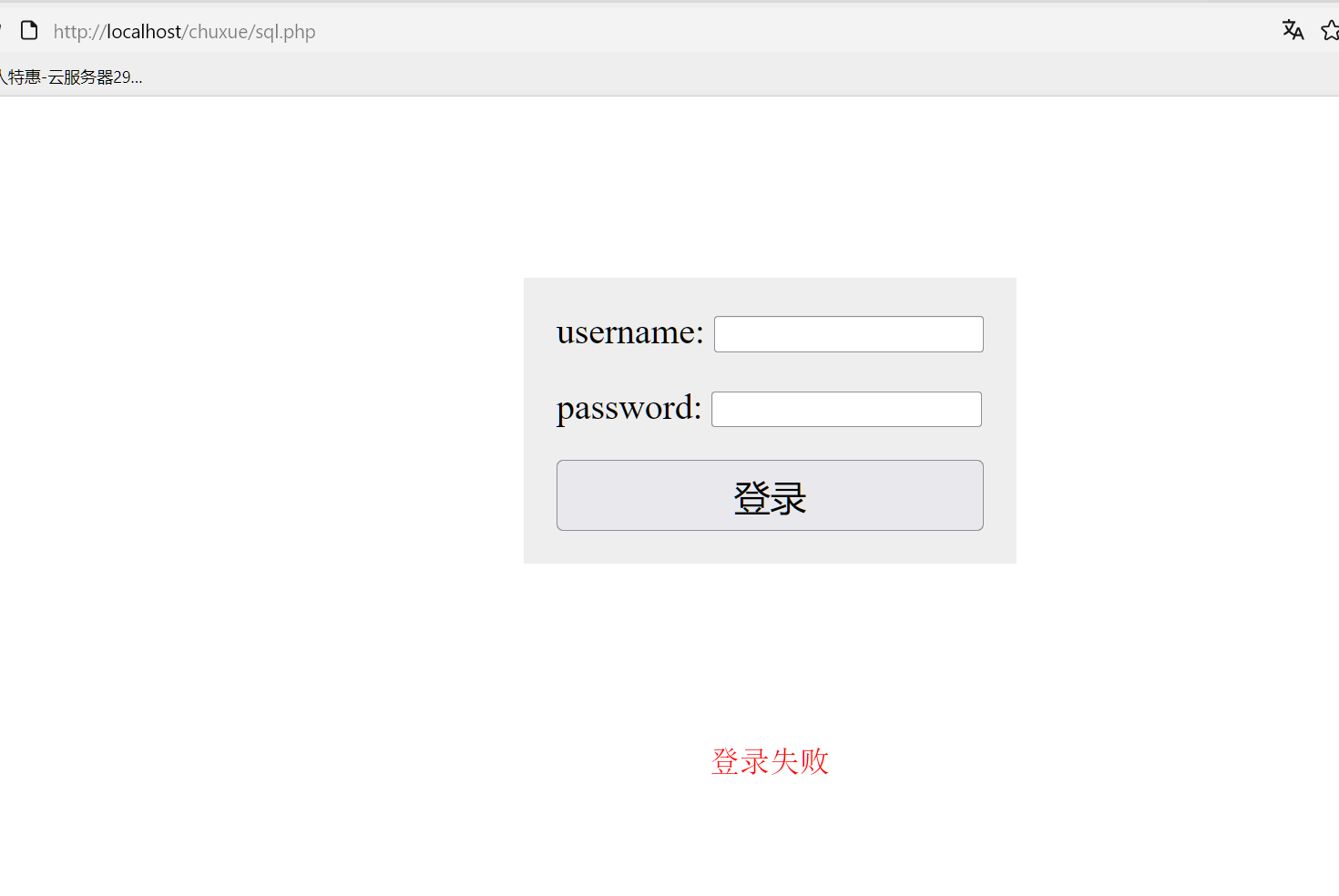Click the username: label text
The image size is (1339, 896).
[629, 332]
